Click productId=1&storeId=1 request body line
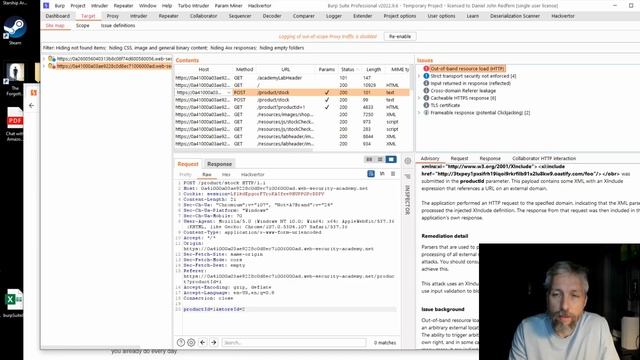This screenshot has width=640, height=360. point(214,309)
